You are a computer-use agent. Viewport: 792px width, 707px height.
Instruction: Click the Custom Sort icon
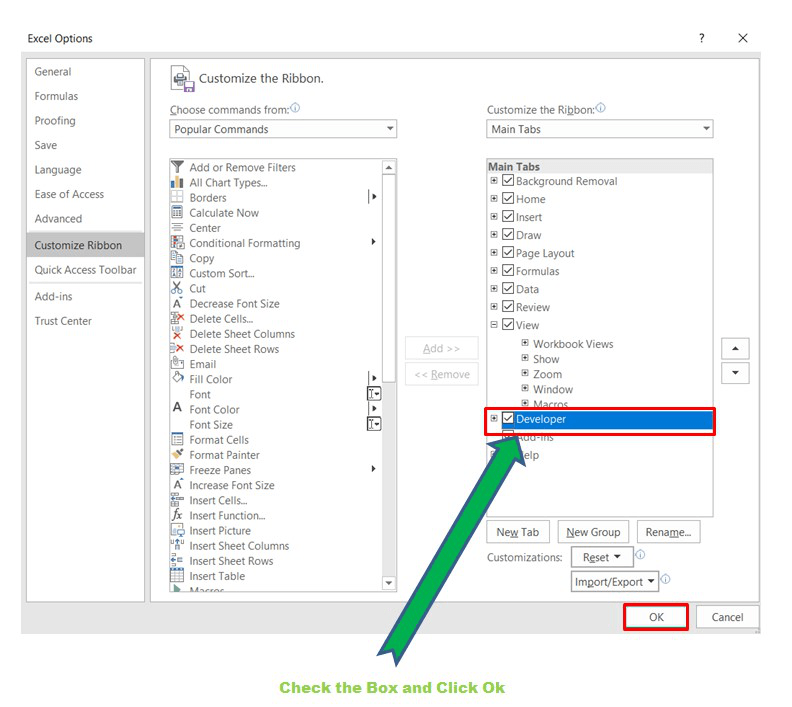[177, 273]
